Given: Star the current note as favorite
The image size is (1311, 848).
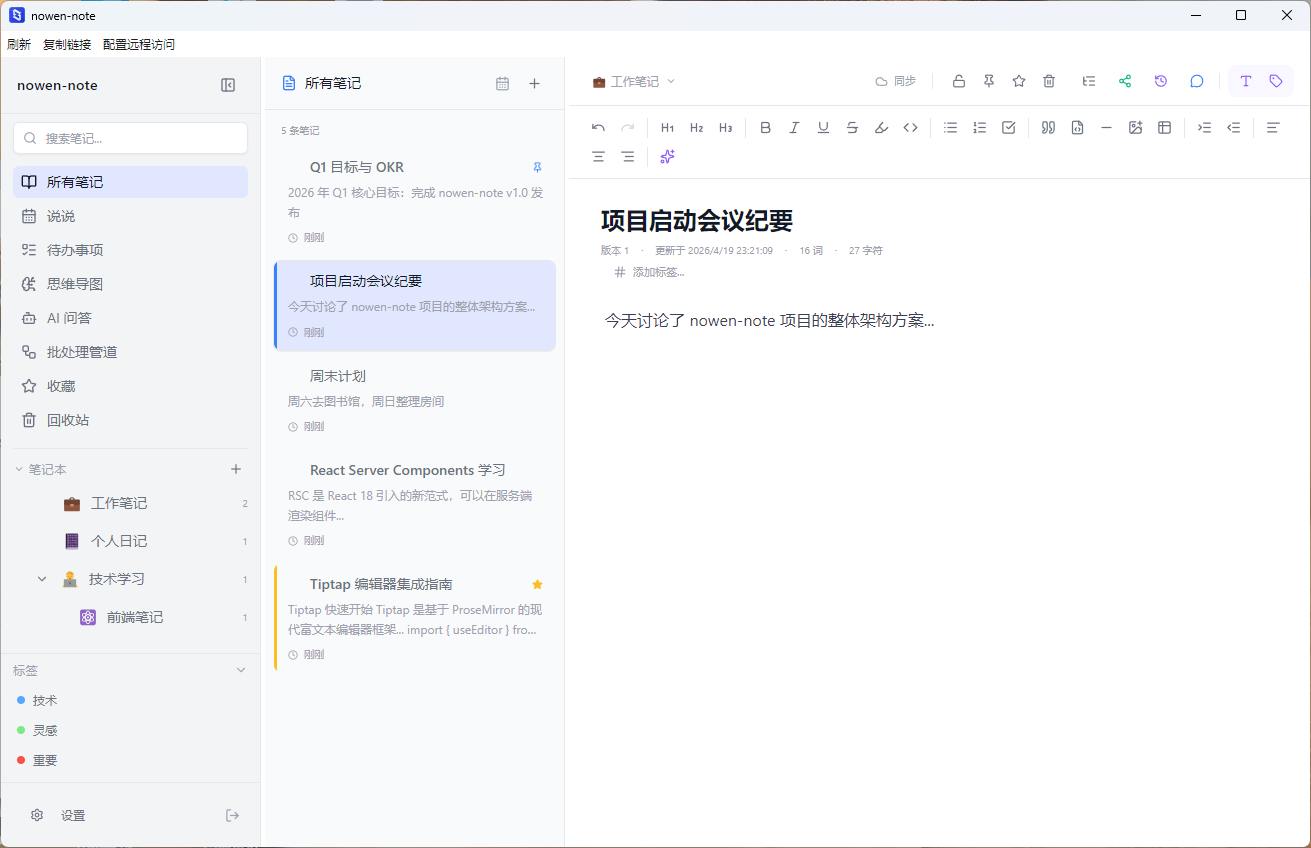Looking at the screenshot, I should (x=1019, y=81).
